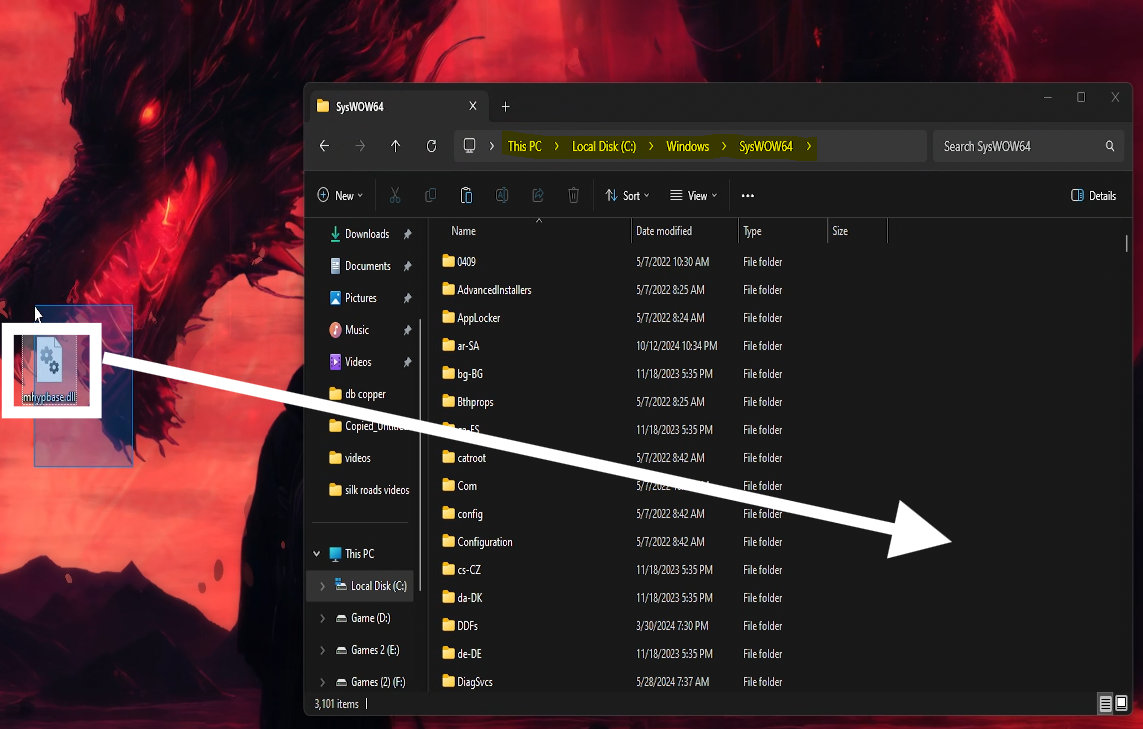Viewport: 1143px width, 729px height.
Task: Toggle the Details pane open
Action: point(1093,195)
